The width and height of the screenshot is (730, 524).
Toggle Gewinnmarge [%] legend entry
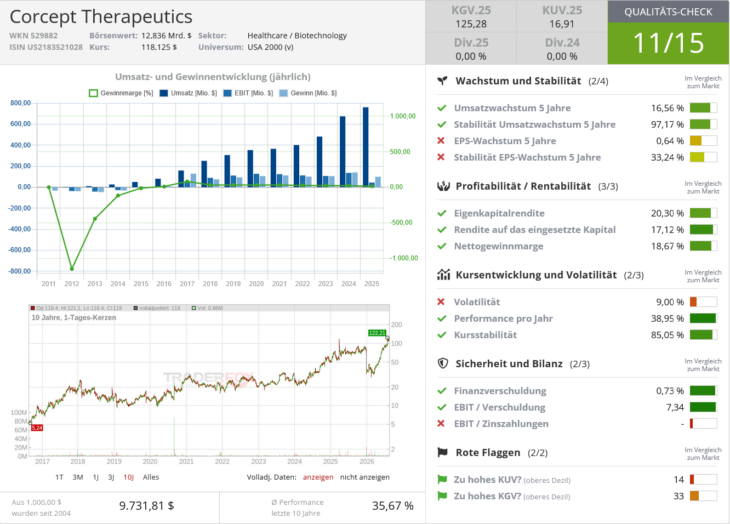click(x=121, y=93)
